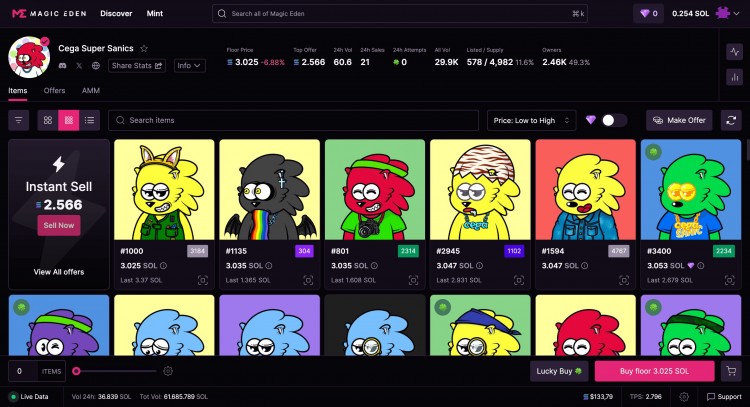The image size is (750, 407).
Task: Switch to the AMM tab
Action: (91, 90)
